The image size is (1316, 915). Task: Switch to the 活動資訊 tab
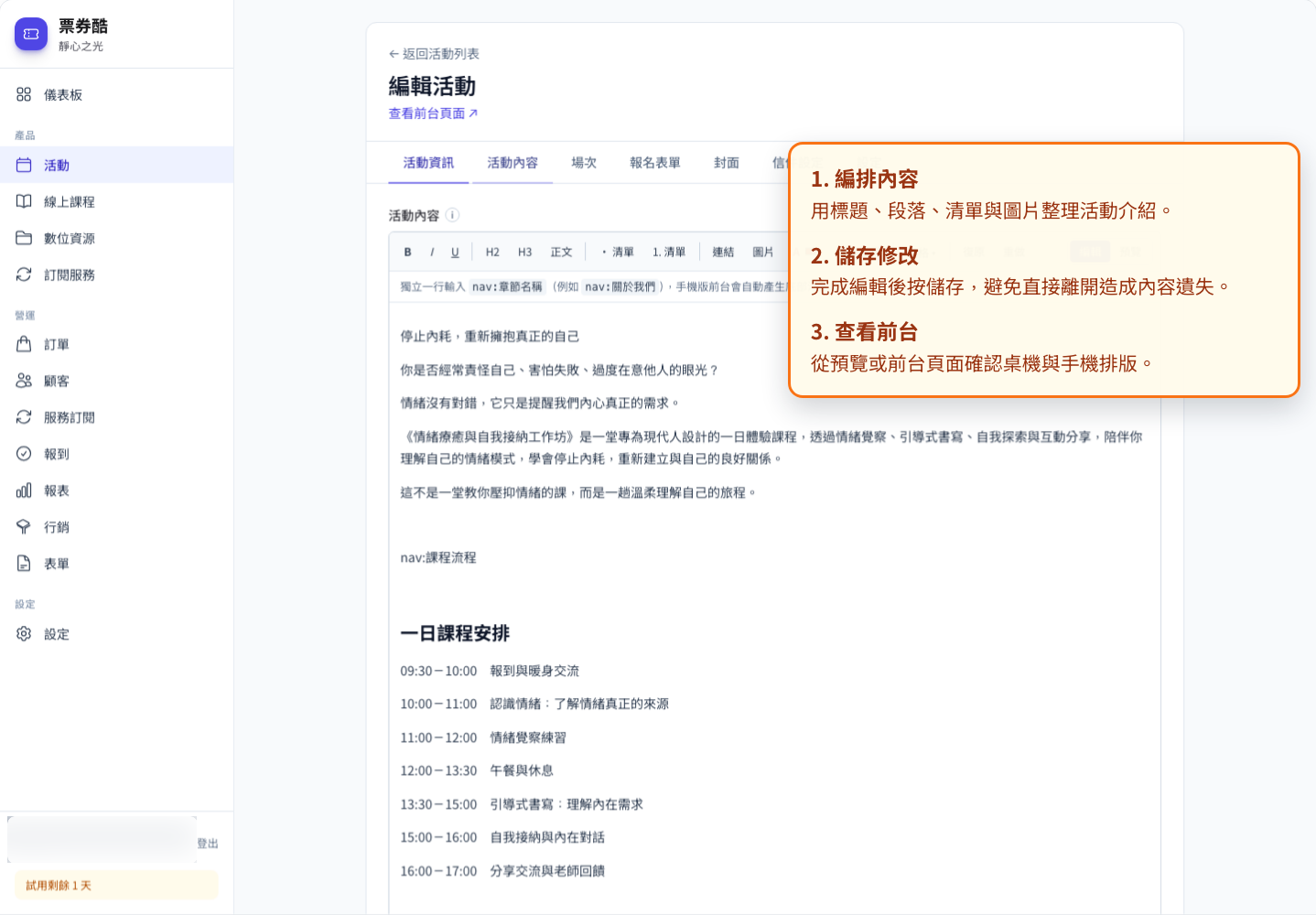pos(428,163)
